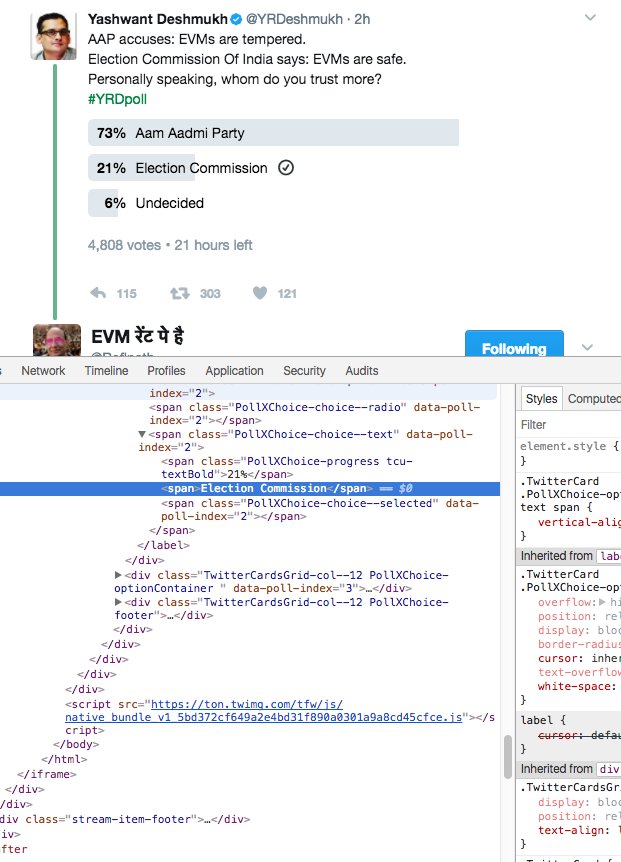
Task: Click the profile picture of the EVM reply tweet
Action: pyautogui.click(x=57, y=340)
